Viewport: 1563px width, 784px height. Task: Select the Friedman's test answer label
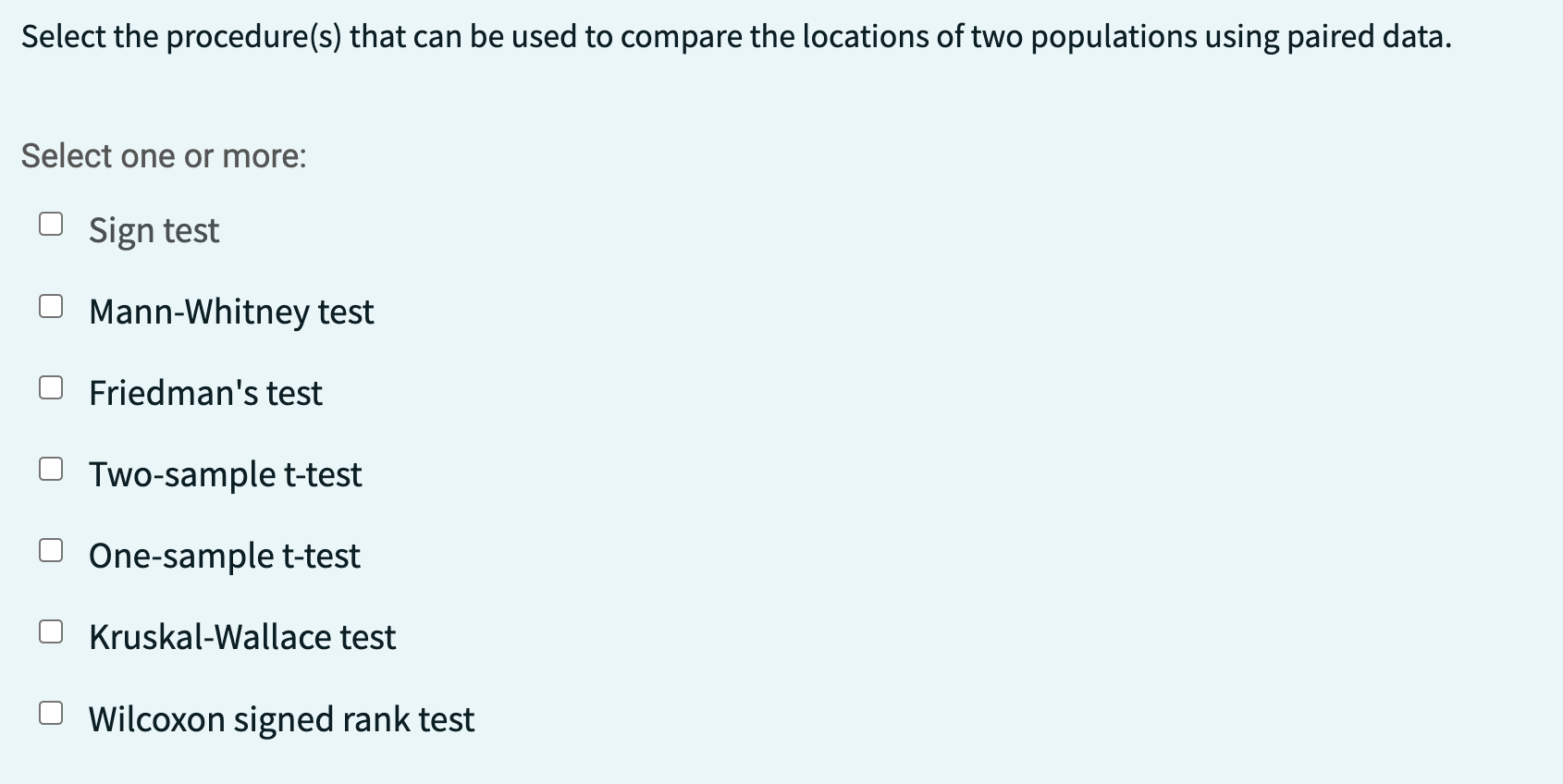[204, 393]
